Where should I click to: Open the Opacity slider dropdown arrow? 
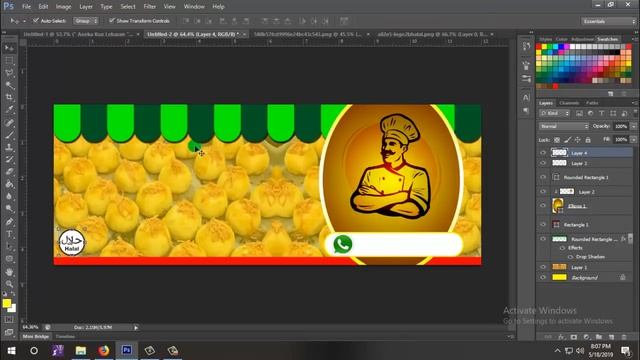tap(633, 127)
